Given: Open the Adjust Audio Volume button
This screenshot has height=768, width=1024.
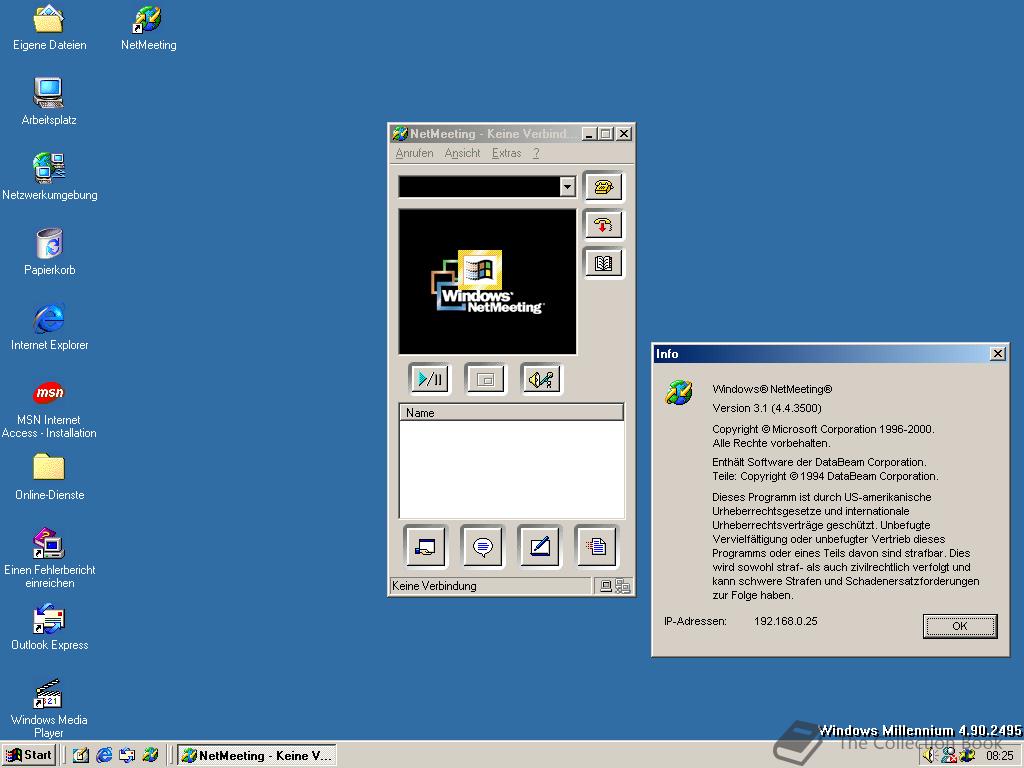Looking at the screenshot, I should [541, 379].
